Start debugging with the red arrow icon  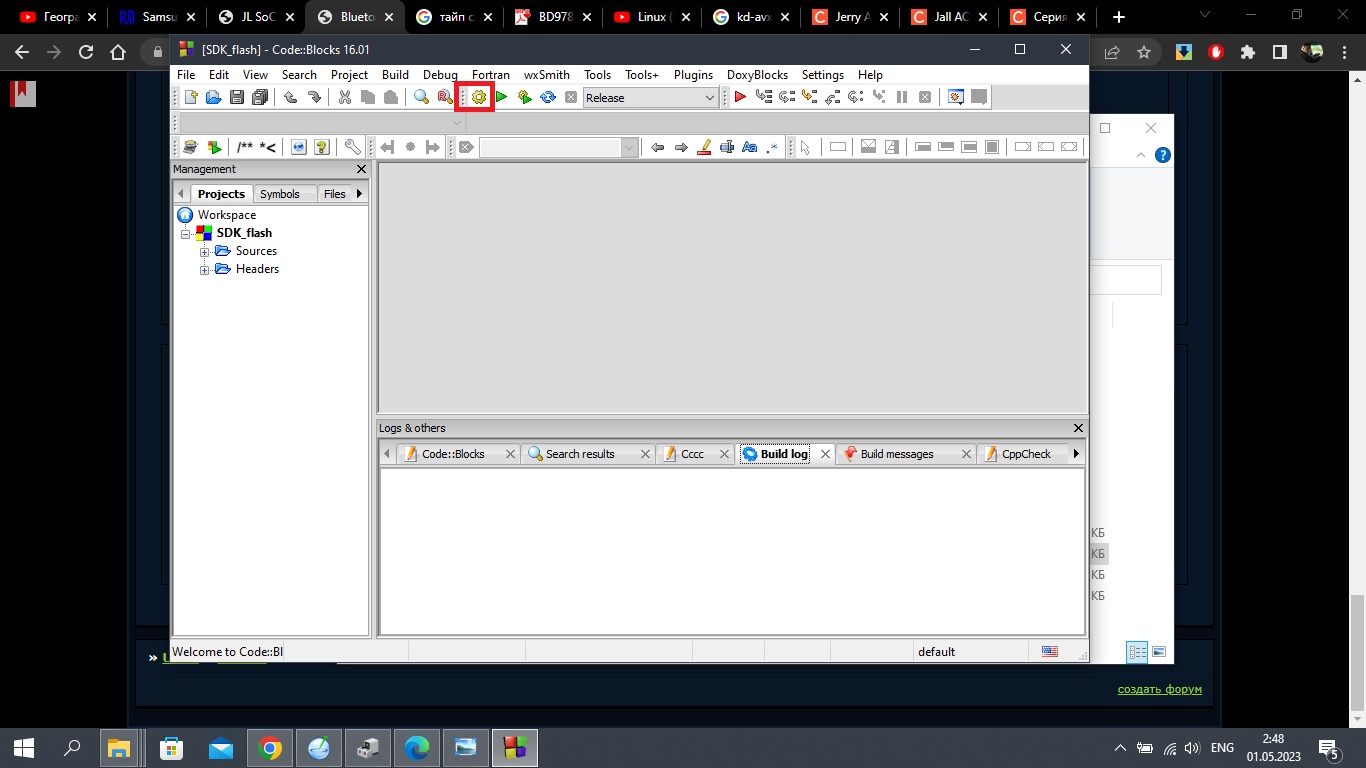tap(740, 97)
